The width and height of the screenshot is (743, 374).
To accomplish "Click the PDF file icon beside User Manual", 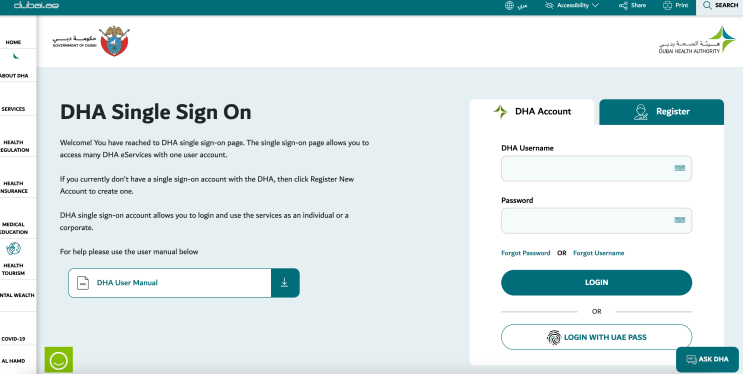I will pos(83,283).
